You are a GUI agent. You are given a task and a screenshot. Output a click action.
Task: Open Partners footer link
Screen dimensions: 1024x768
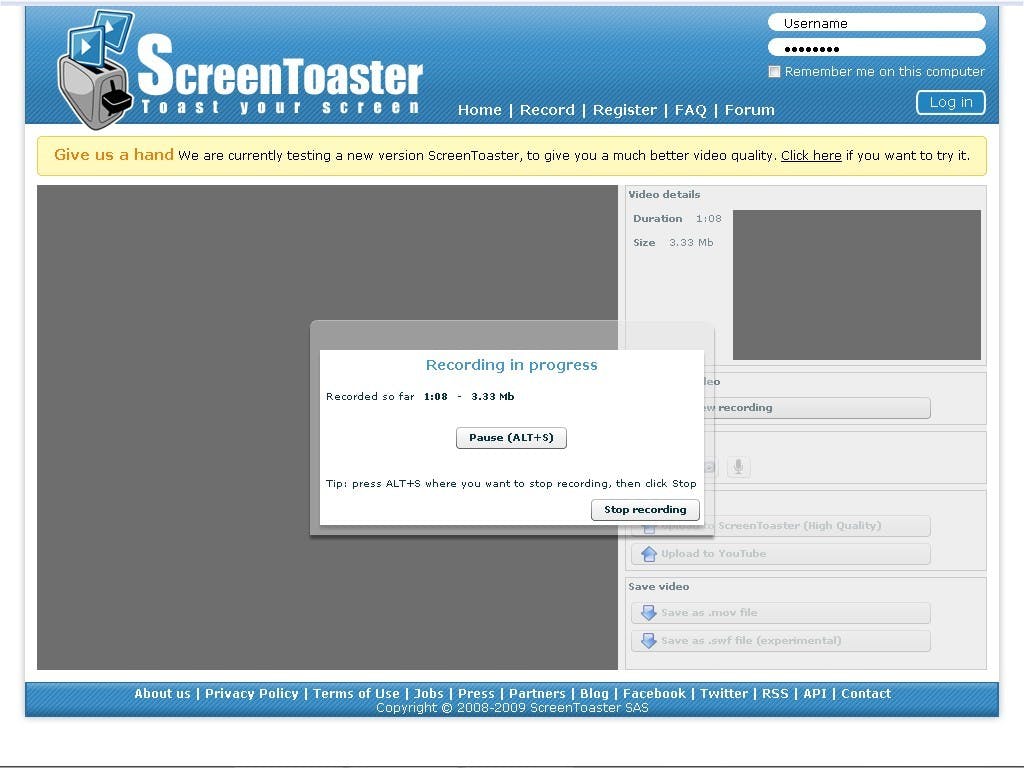[x=537, y=694]
